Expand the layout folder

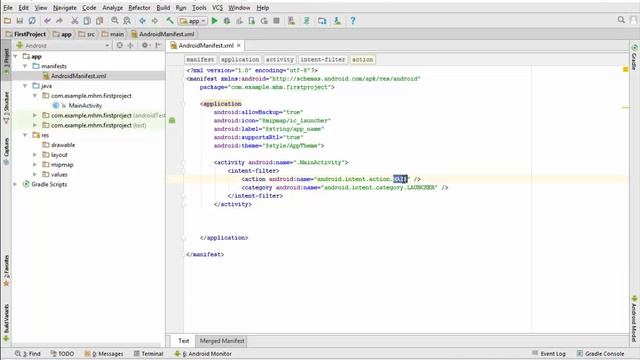pyautogui.click(x=35, y=155)
